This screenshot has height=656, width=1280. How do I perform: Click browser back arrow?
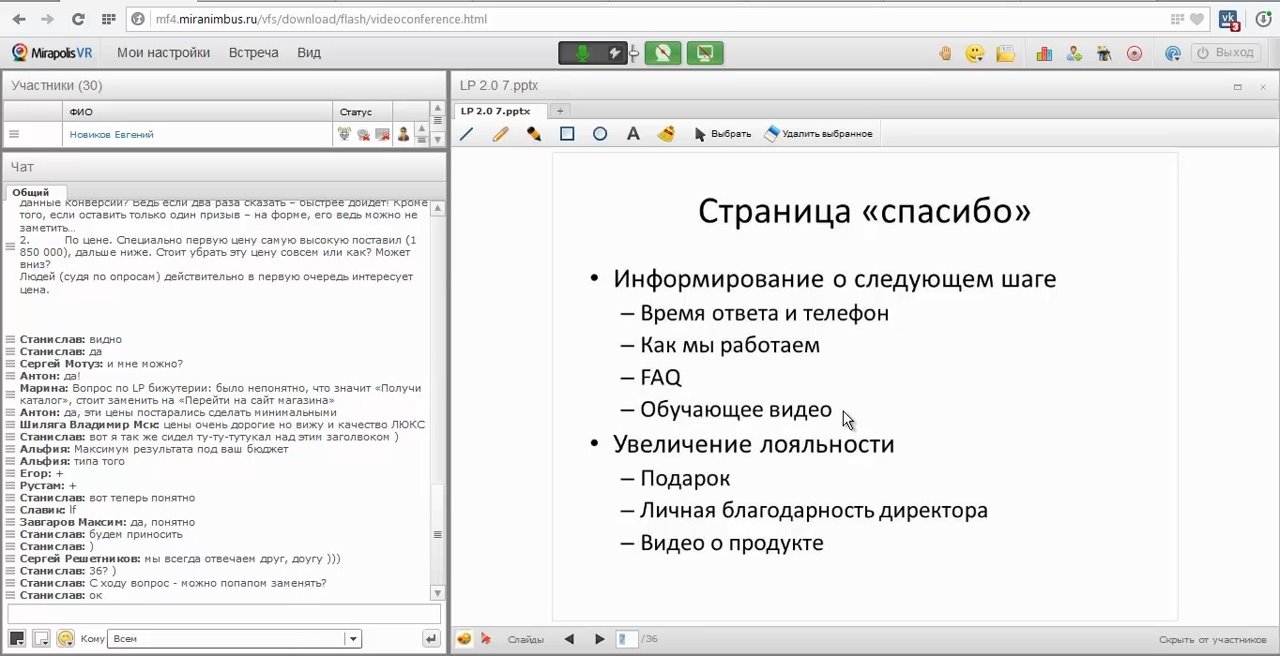[x=19, y=19]
